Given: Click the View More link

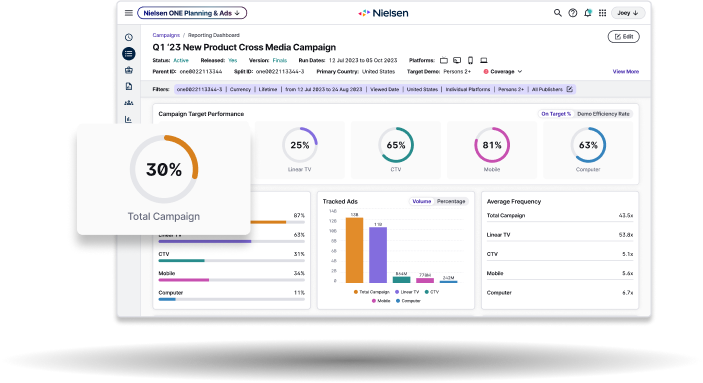Looking at the screenshot, I should [x=625, y=72].
